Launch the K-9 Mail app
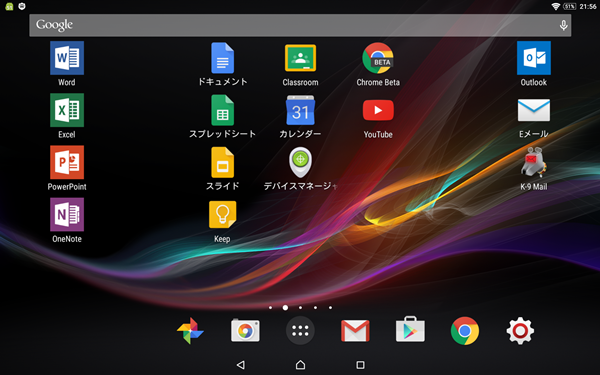 click(534, 162)
